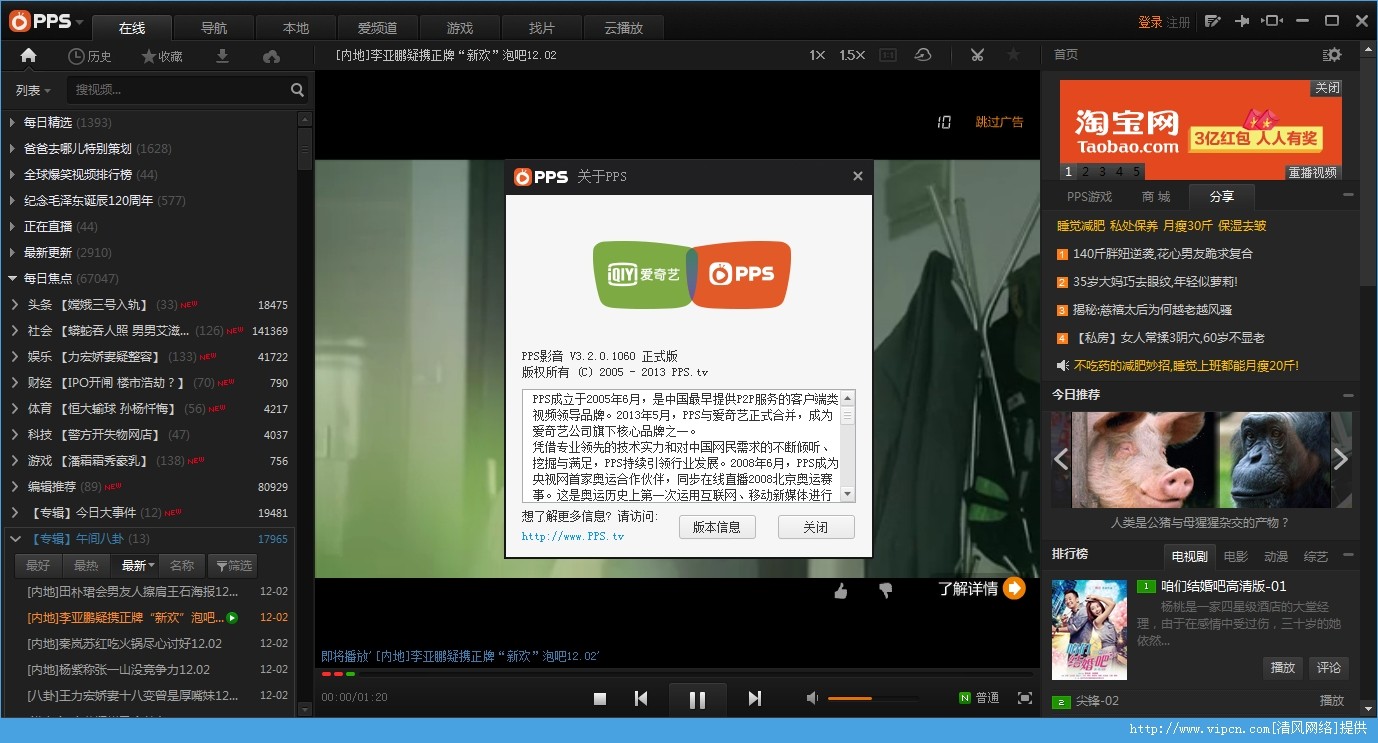Open the feedback note-pencil icon in title bar
The height and width of the screenshot is (743, 1378).
(x=1213, y=21)
